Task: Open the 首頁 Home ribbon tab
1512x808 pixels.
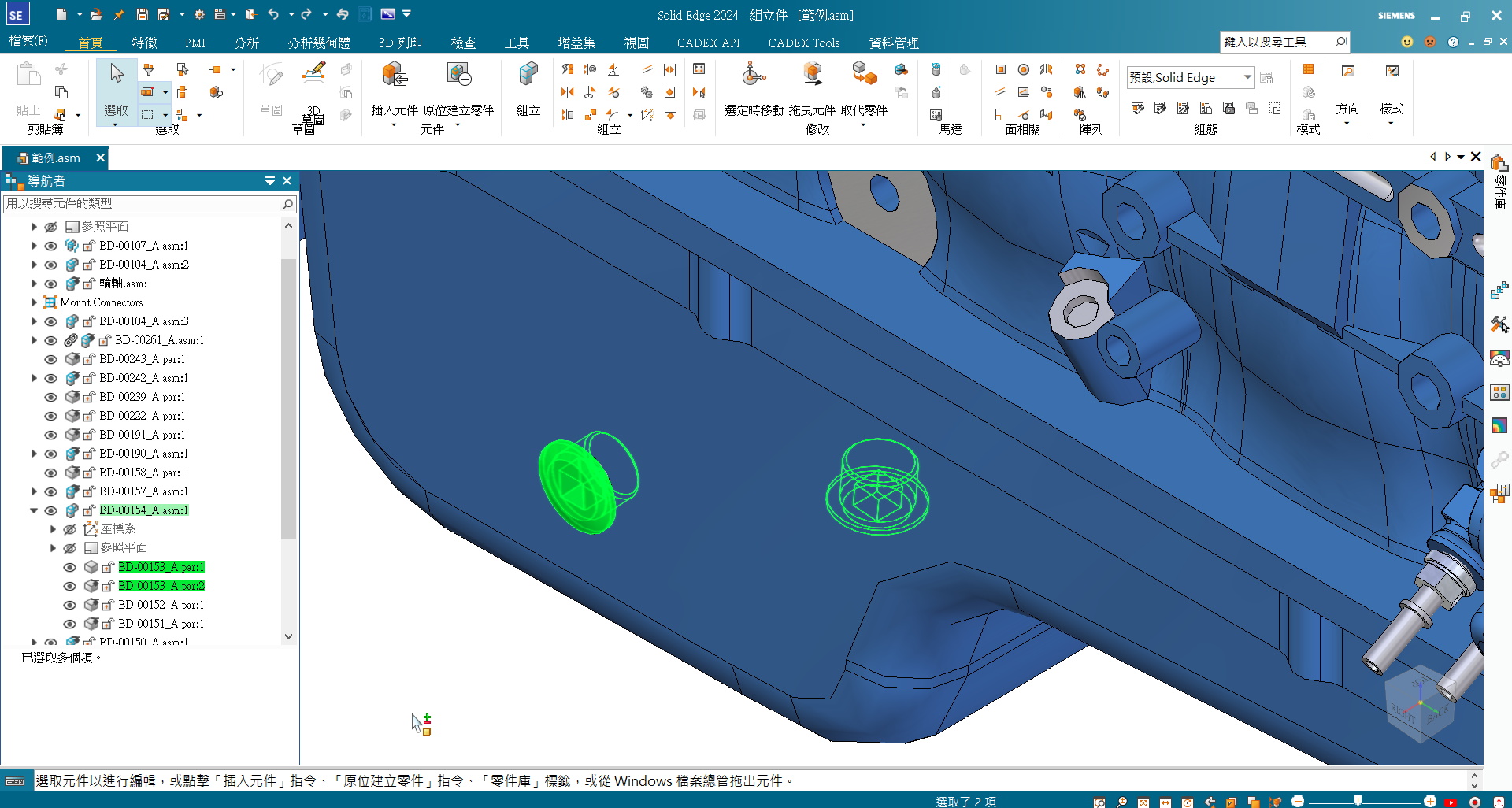Action: pos(91,43)
